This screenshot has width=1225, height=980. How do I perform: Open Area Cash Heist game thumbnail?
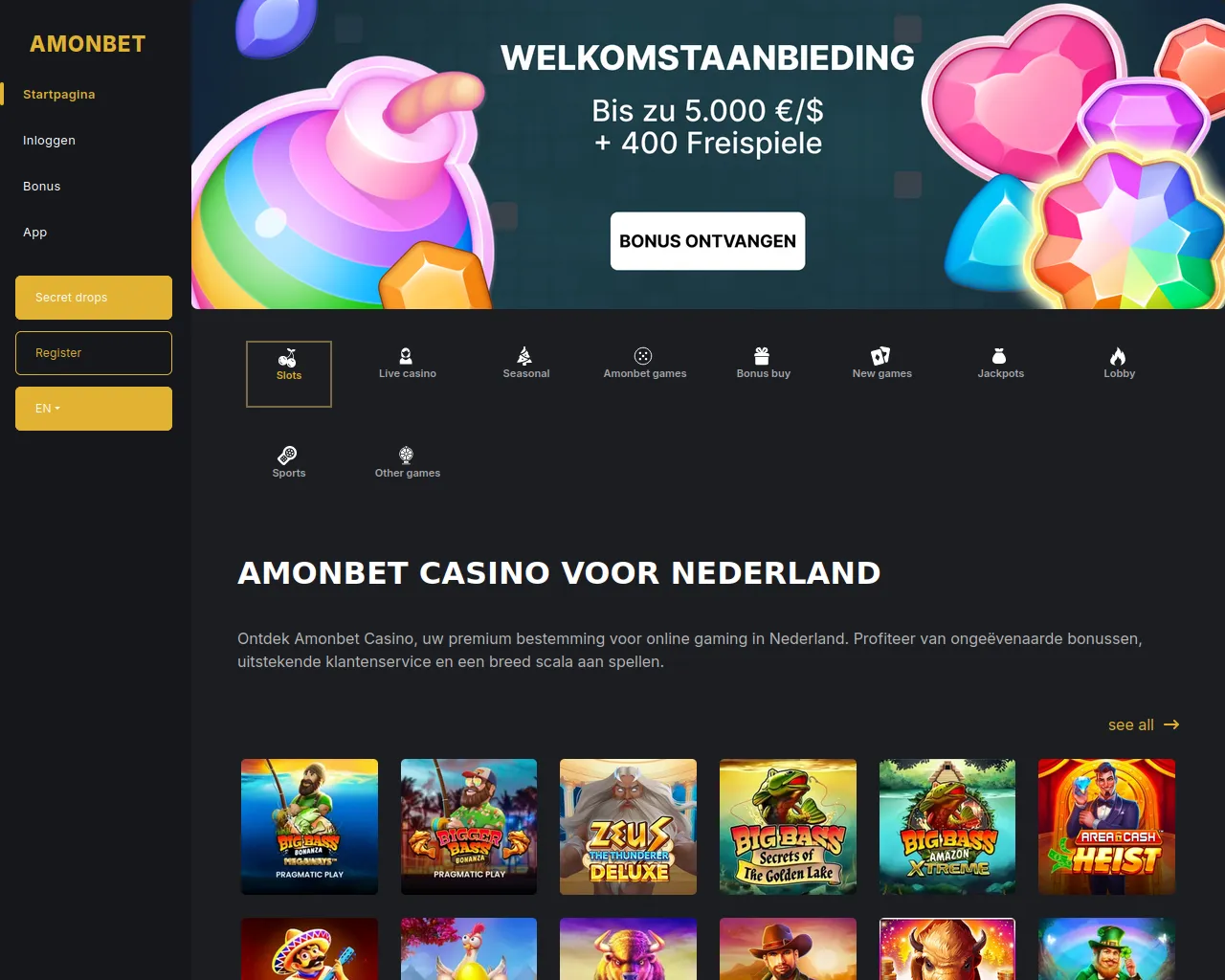1106,827
